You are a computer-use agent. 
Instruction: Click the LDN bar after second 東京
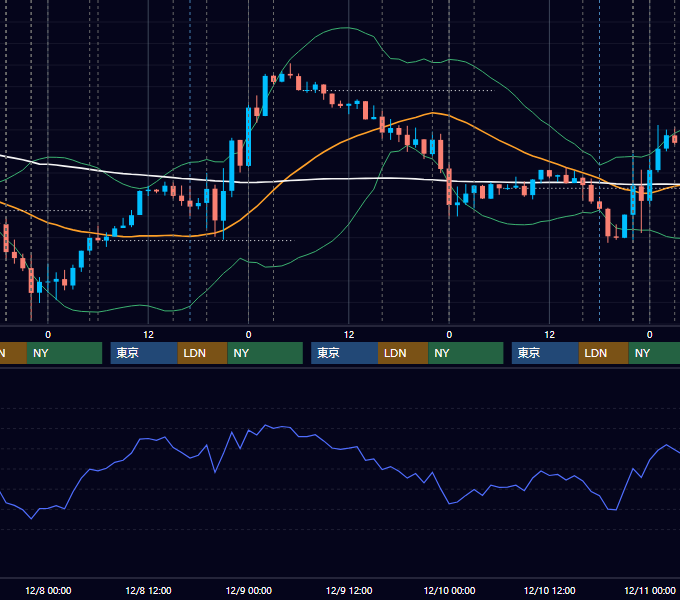(x=403, y=353)
